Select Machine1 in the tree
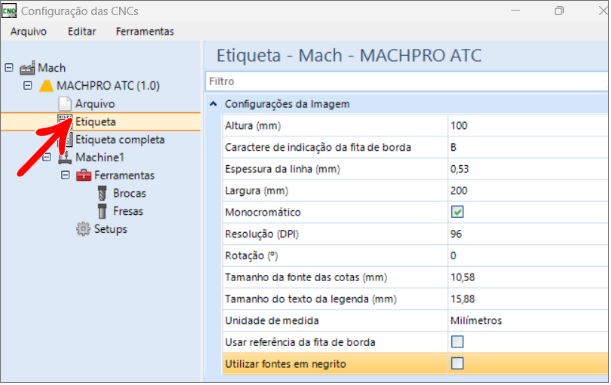This screenshot has height=385, width=611. click(100, 157)
